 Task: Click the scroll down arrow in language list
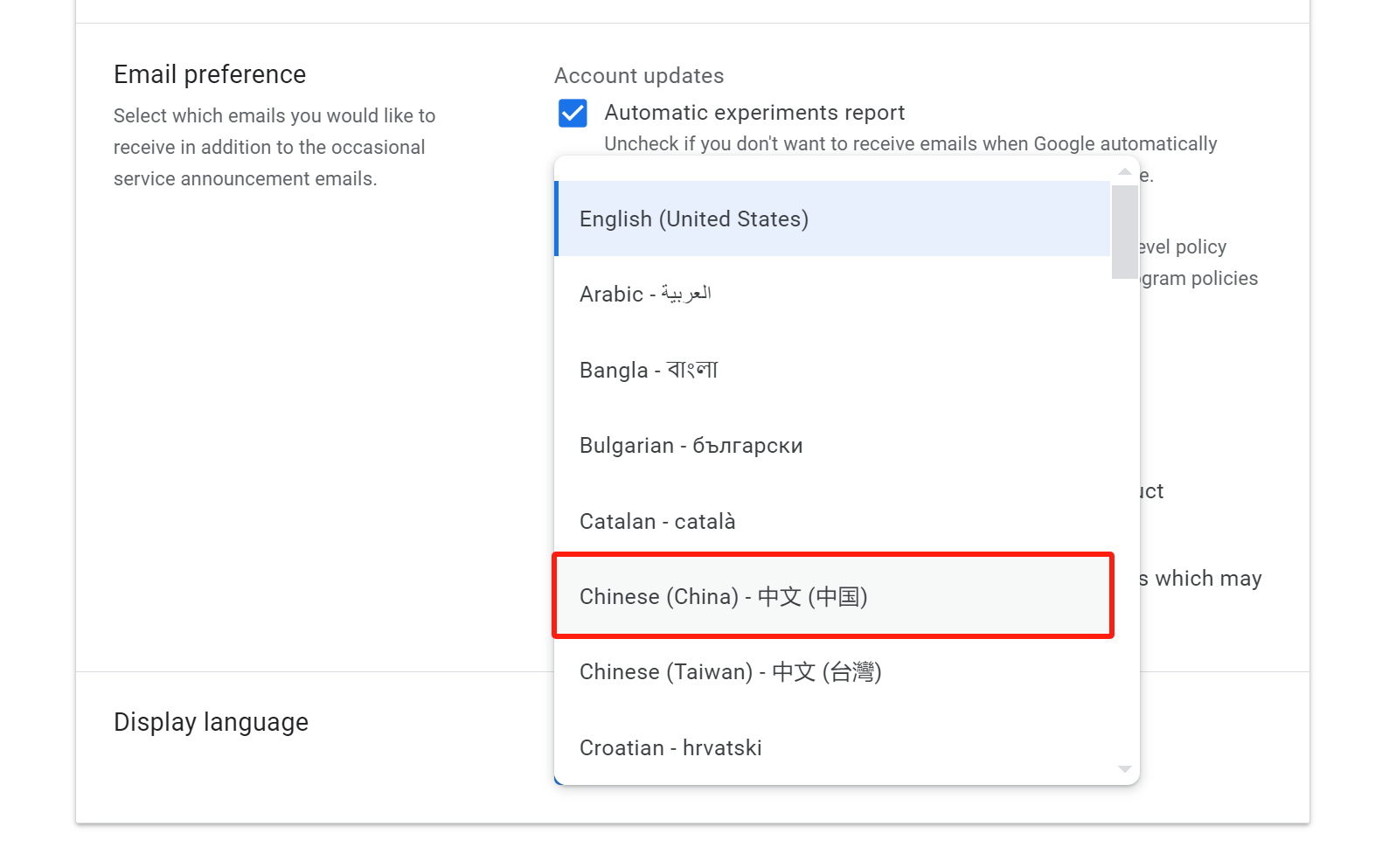pyautogui.click(x=1124, y=769)
